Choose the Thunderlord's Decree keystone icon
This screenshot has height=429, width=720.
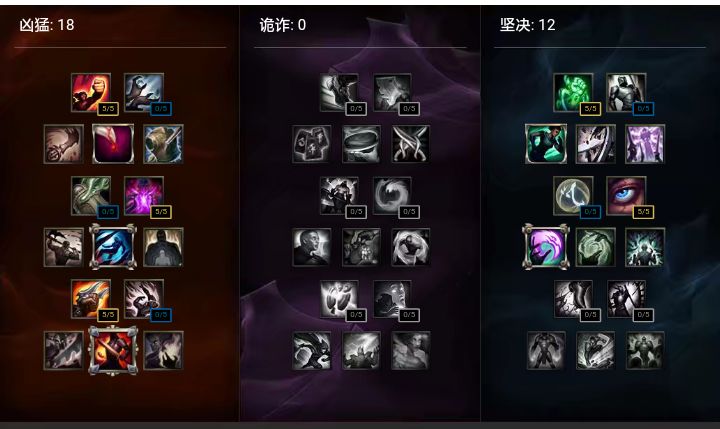coord(361,350)
